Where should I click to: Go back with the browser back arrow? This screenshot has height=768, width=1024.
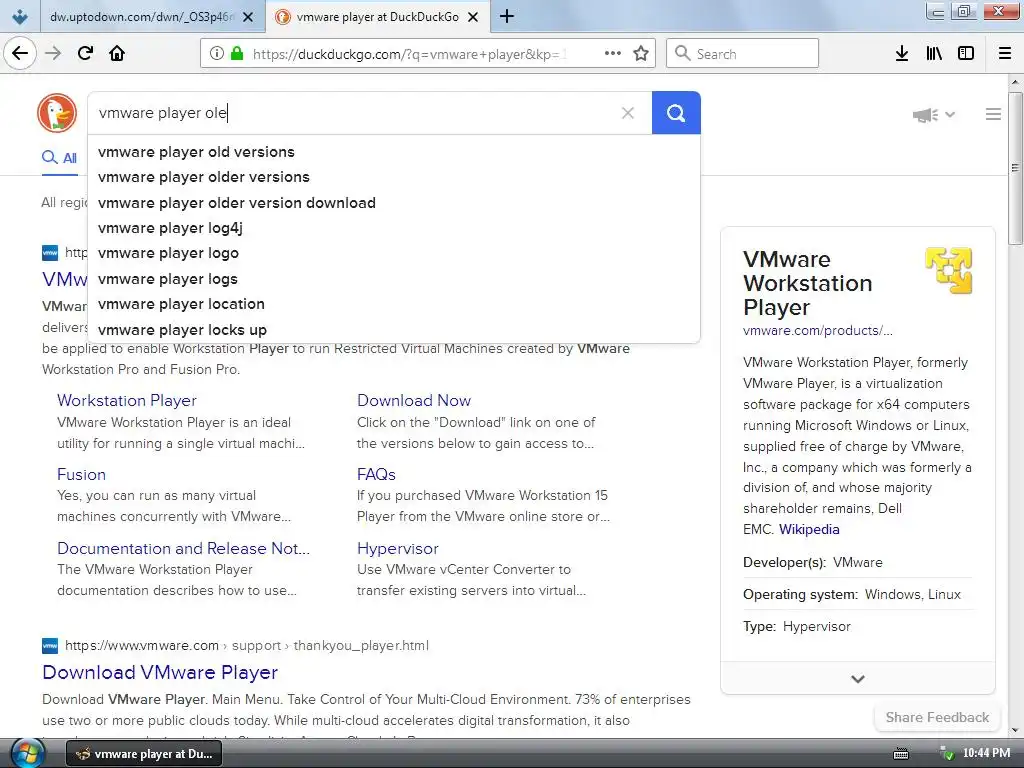tap(20, 53)
